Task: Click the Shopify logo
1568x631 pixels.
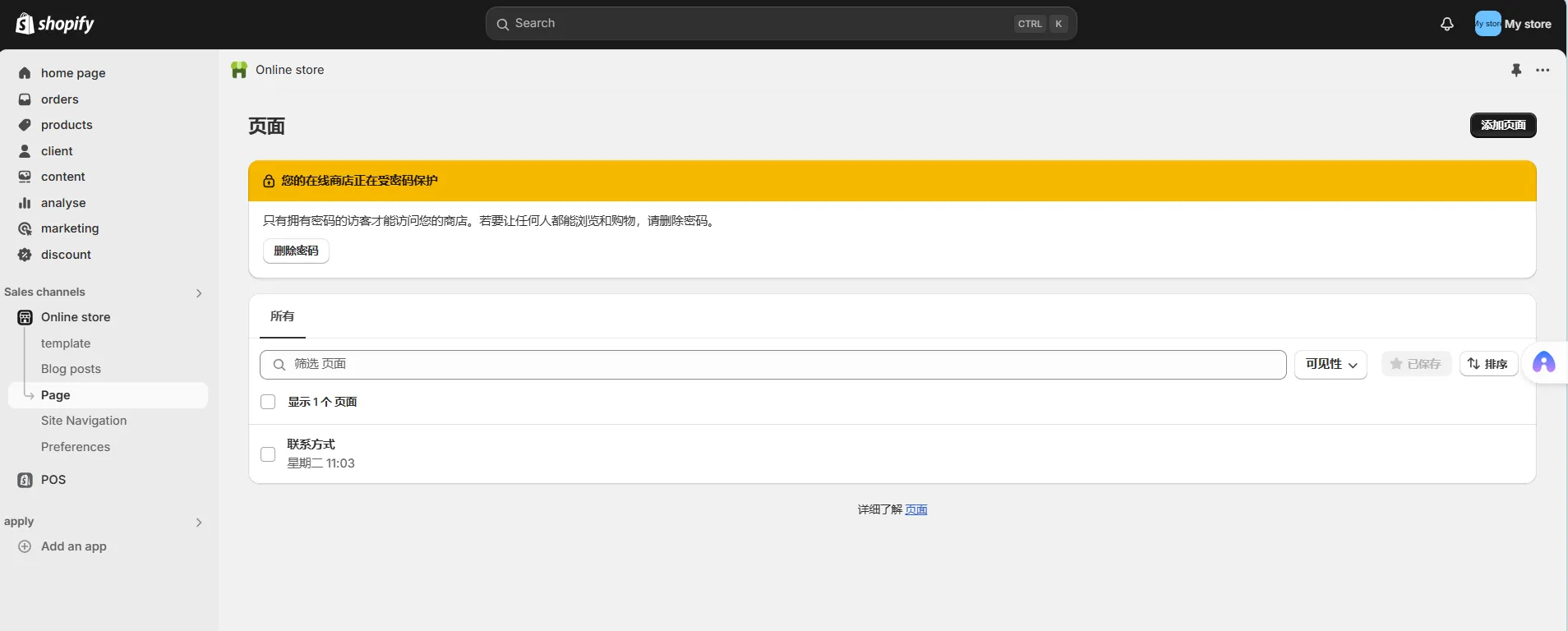Action: click(55, 24)
